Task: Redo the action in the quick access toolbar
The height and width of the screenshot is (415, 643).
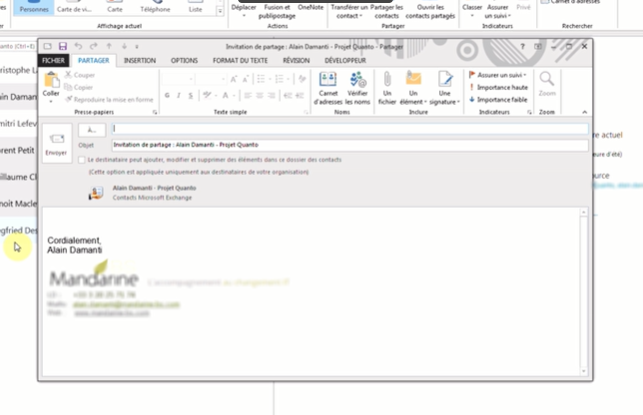Action: pyautogui.click(x=93, y=46)
